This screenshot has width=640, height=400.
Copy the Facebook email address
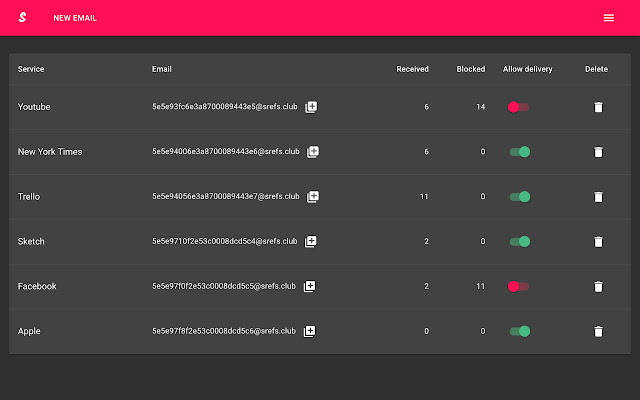(x=309, y=286)
